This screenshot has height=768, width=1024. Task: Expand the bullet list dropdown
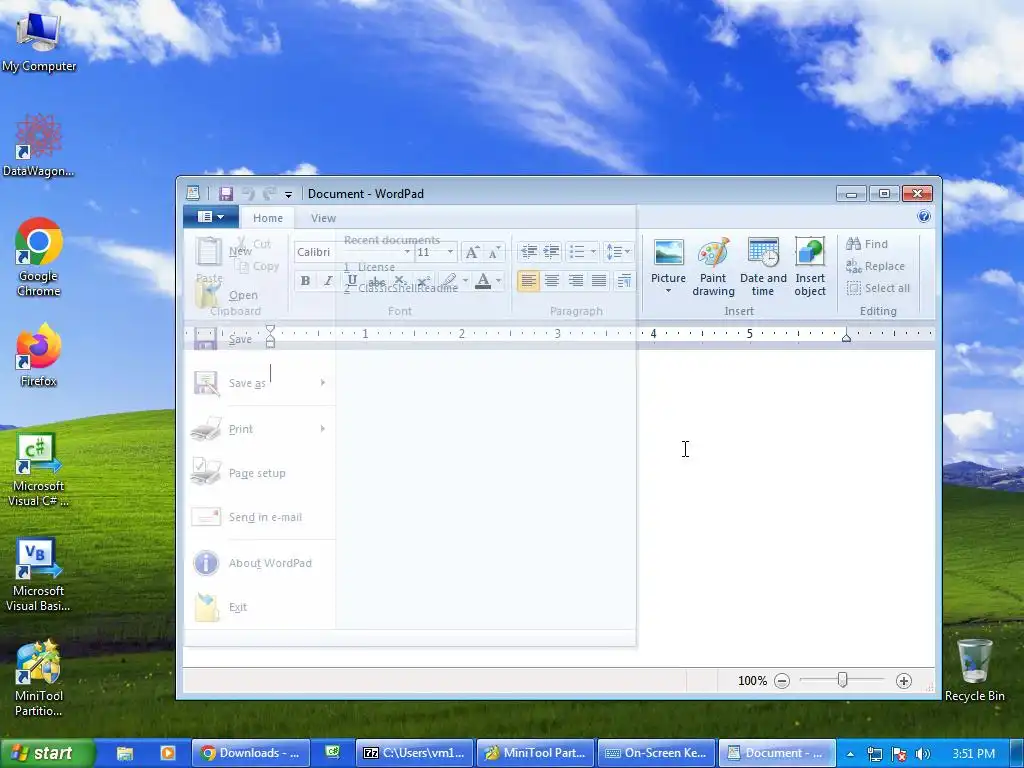(x=593, y=251)
